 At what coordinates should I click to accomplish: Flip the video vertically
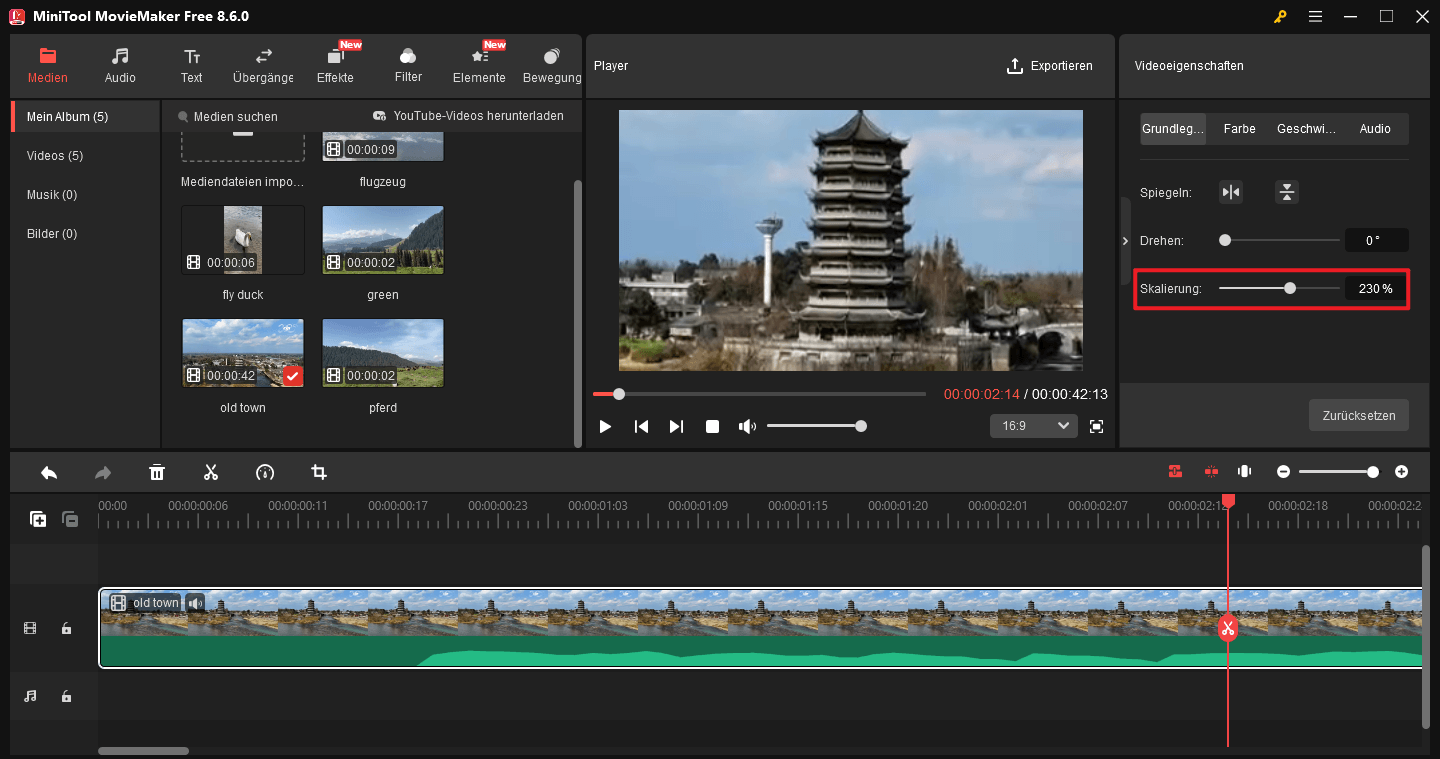click(x=1286, y=191)
